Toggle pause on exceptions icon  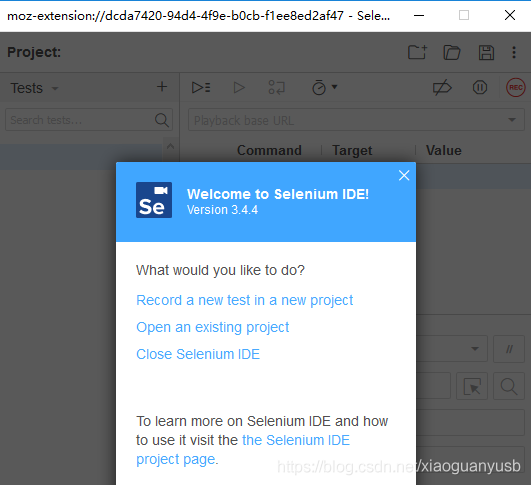[480, 87]
